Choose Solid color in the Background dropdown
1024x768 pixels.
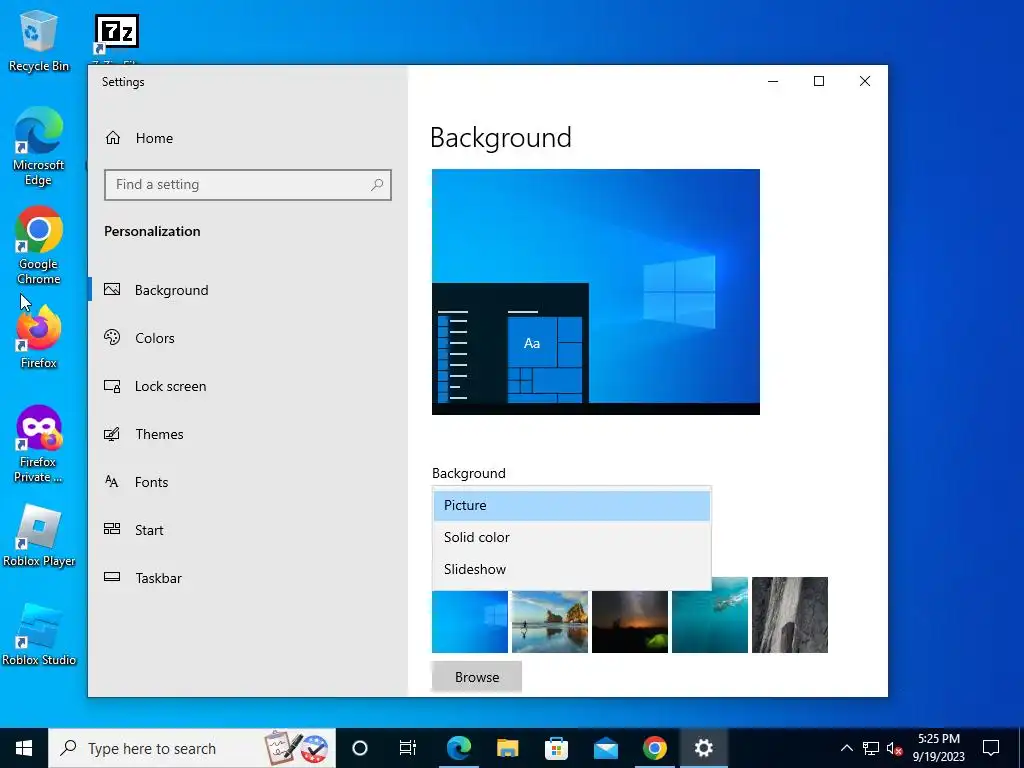click(x=571, y=537)
